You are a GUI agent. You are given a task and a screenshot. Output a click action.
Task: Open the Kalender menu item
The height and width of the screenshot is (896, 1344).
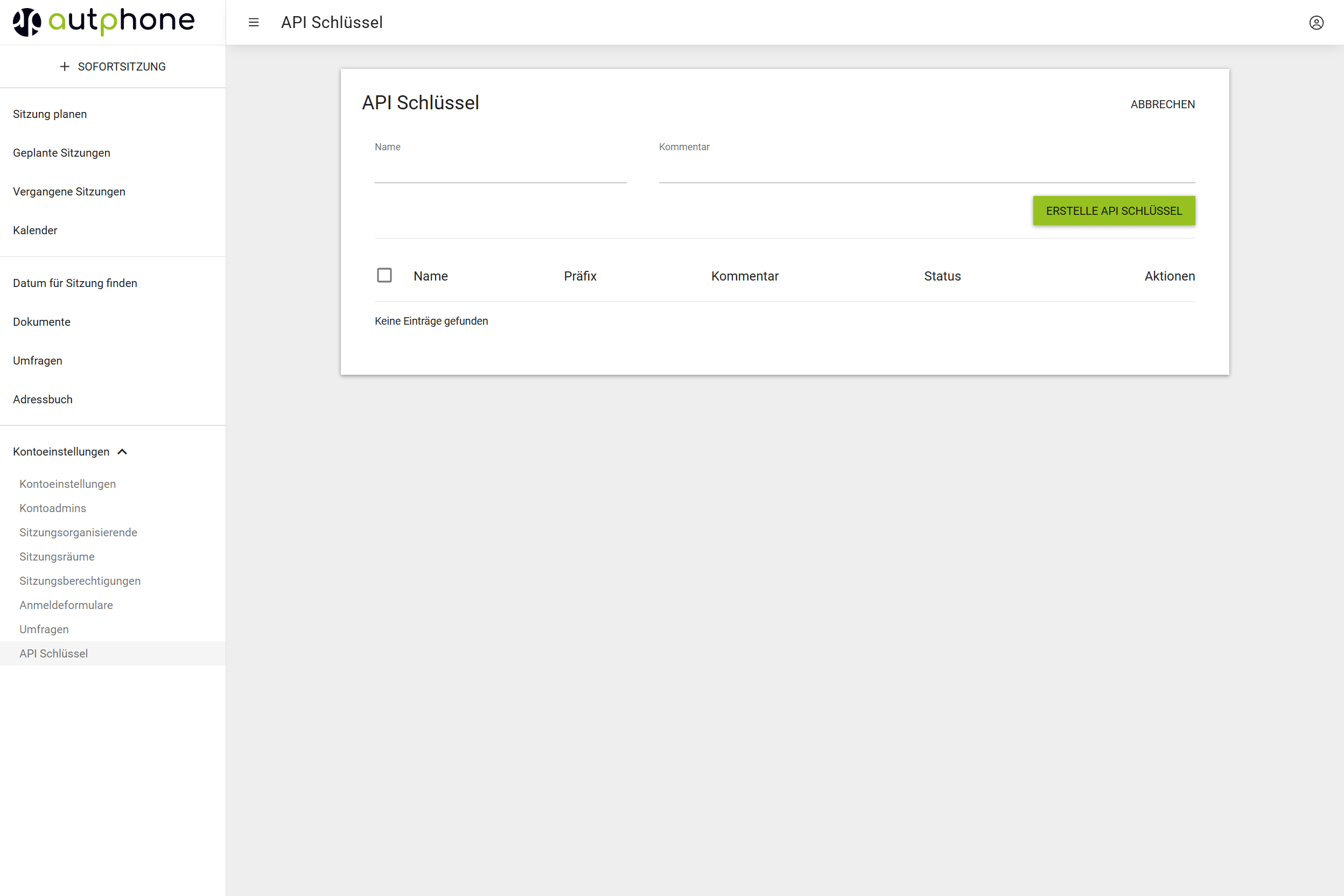(x=35, y=230)
